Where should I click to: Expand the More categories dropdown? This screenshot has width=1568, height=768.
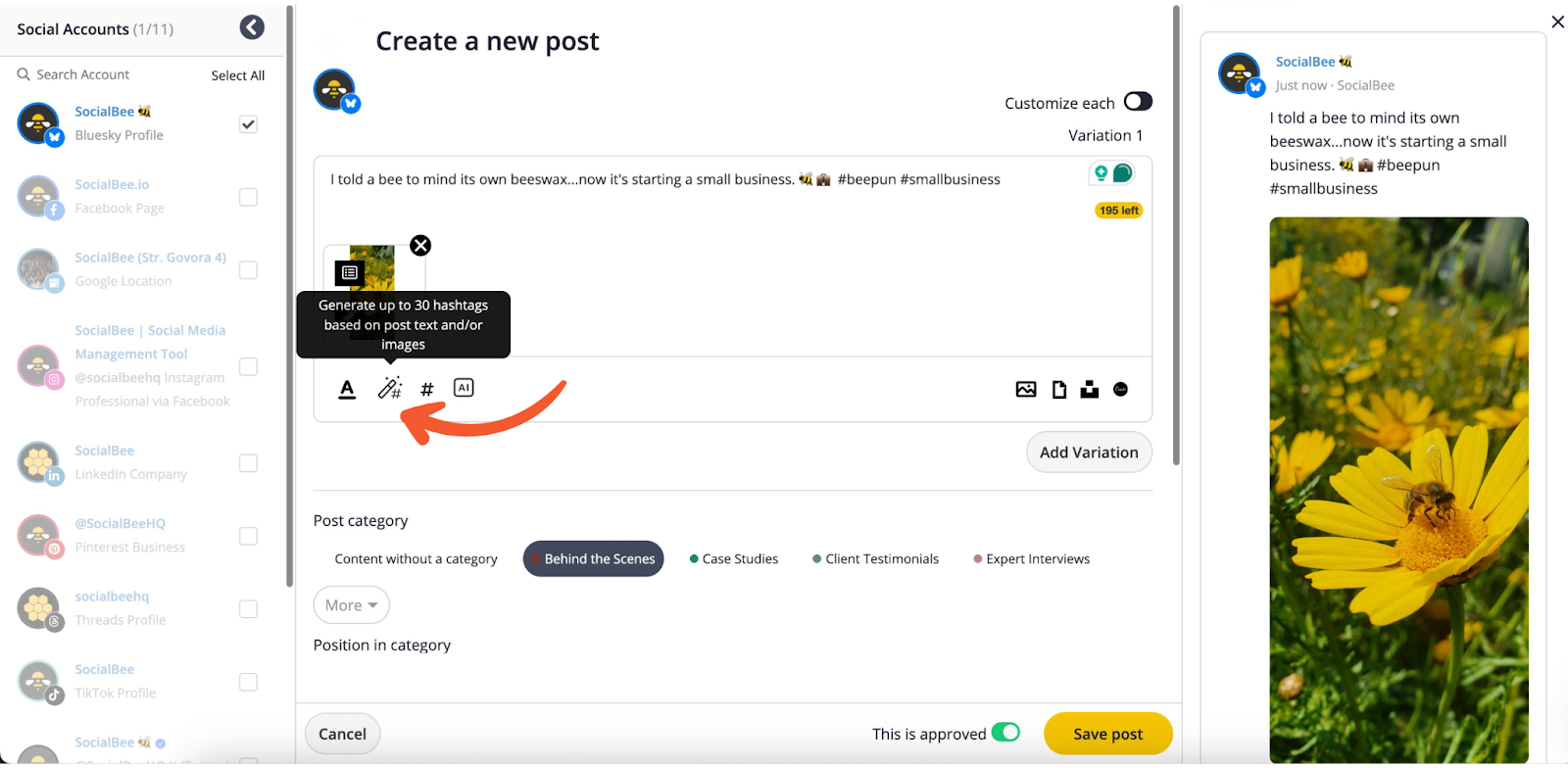tap(351, 605)
